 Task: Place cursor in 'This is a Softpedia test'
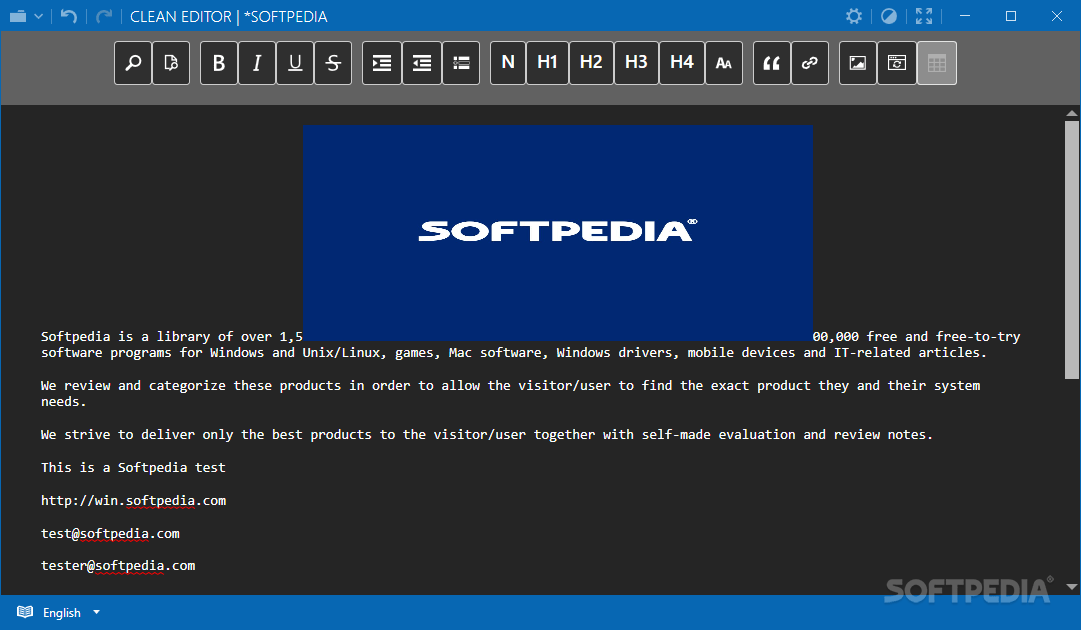pos(133,467)
